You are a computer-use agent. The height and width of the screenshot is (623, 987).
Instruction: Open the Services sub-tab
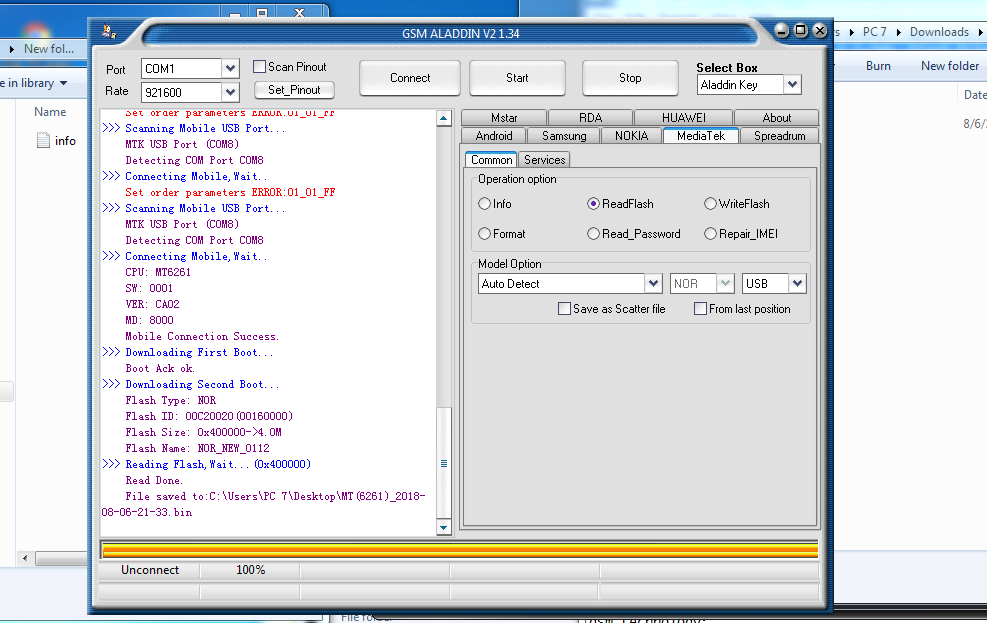[x=544, y=160]
